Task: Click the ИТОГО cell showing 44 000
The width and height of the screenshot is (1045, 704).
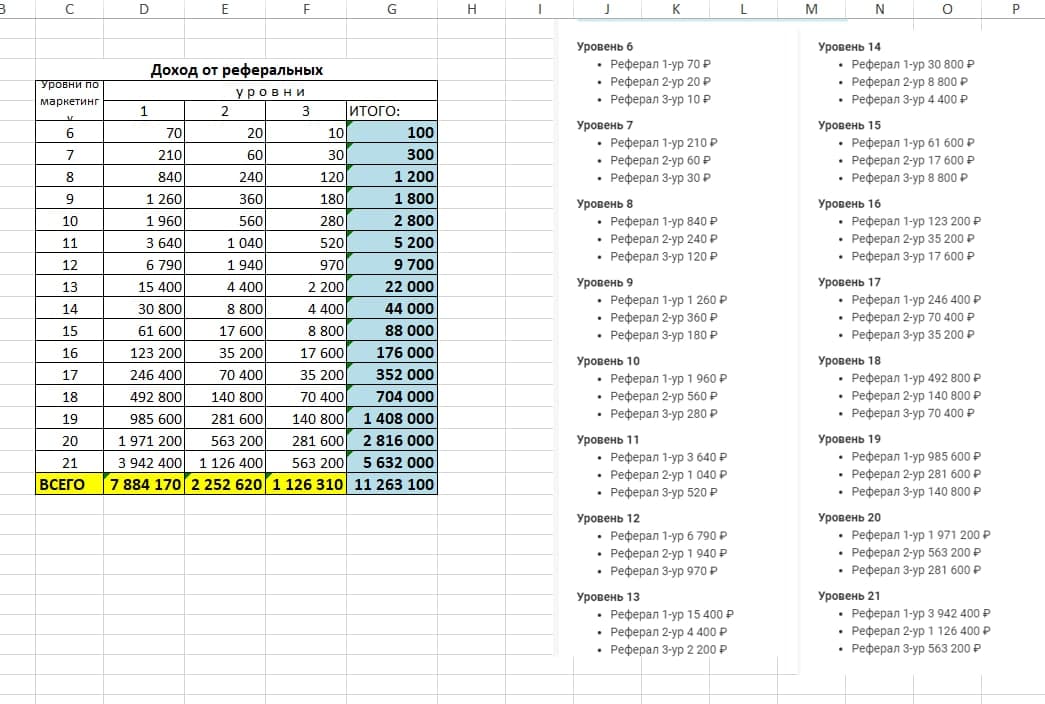Action: pos(392,309)
